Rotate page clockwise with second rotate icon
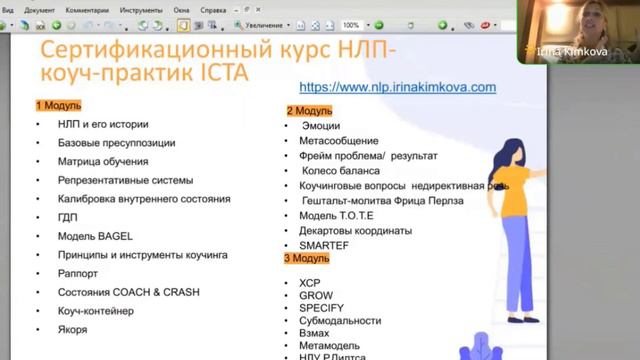The image size is (640, 360). 157,25
